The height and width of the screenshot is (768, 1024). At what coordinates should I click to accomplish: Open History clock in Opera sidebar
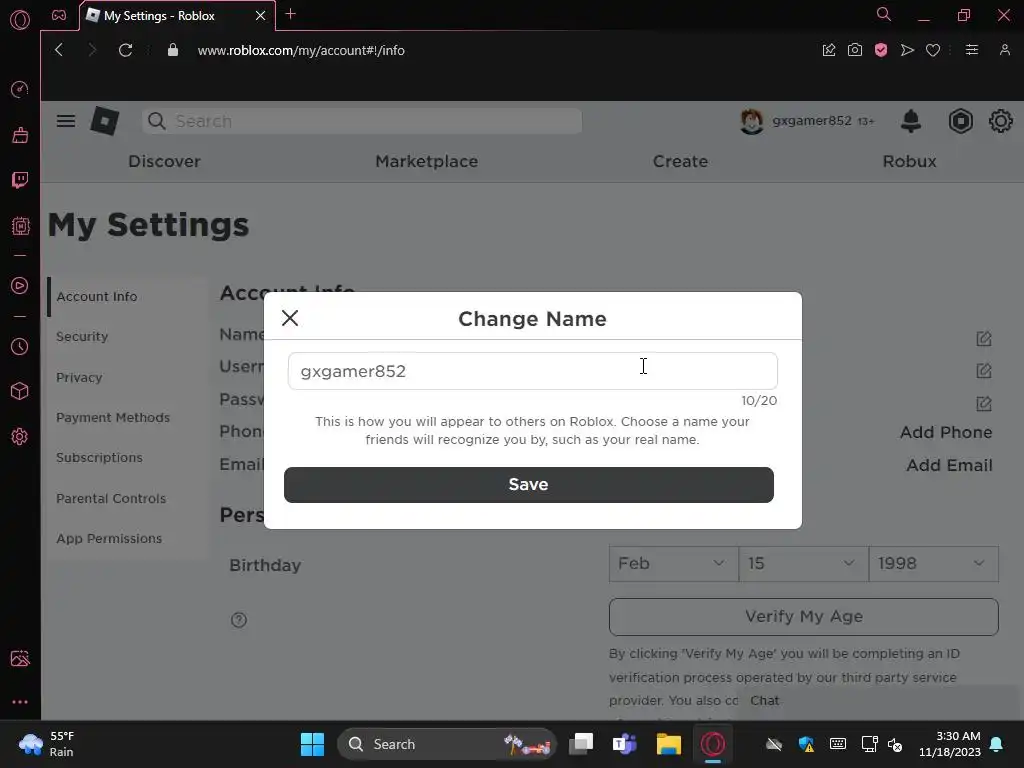pos(20,346)
